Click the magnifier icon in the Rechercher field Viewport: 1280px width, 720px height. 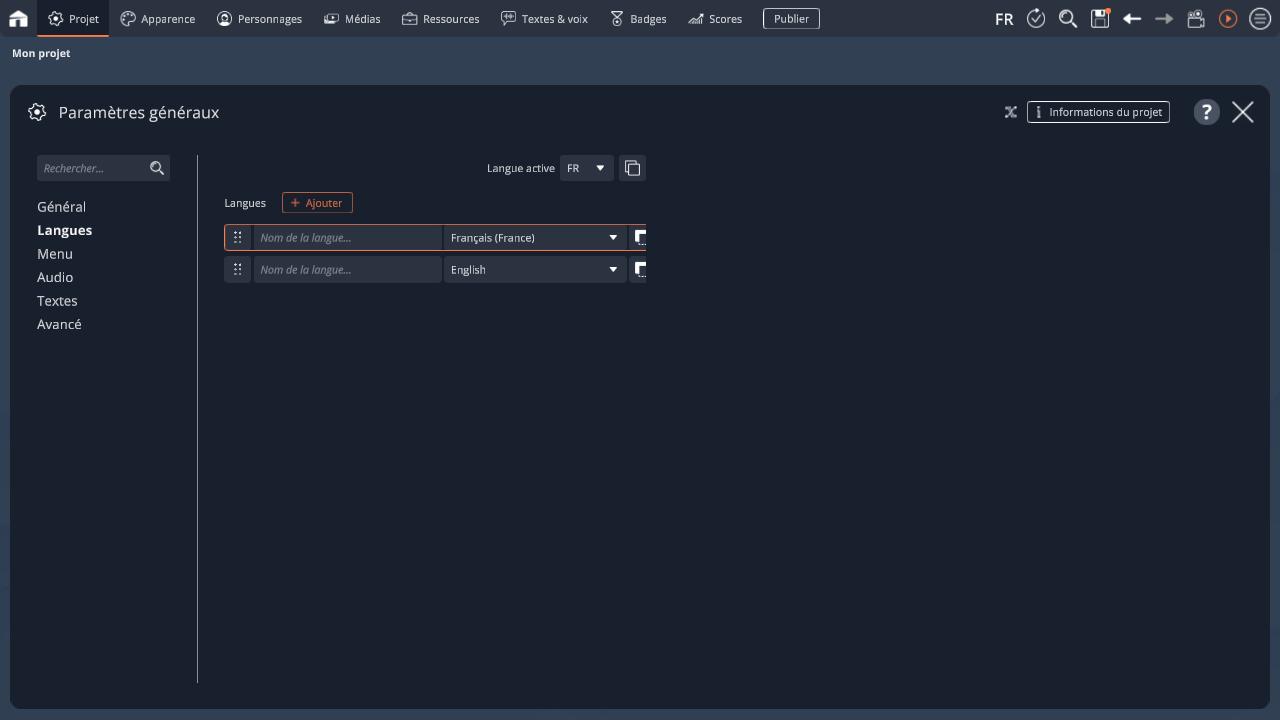(x=157, y=168)
